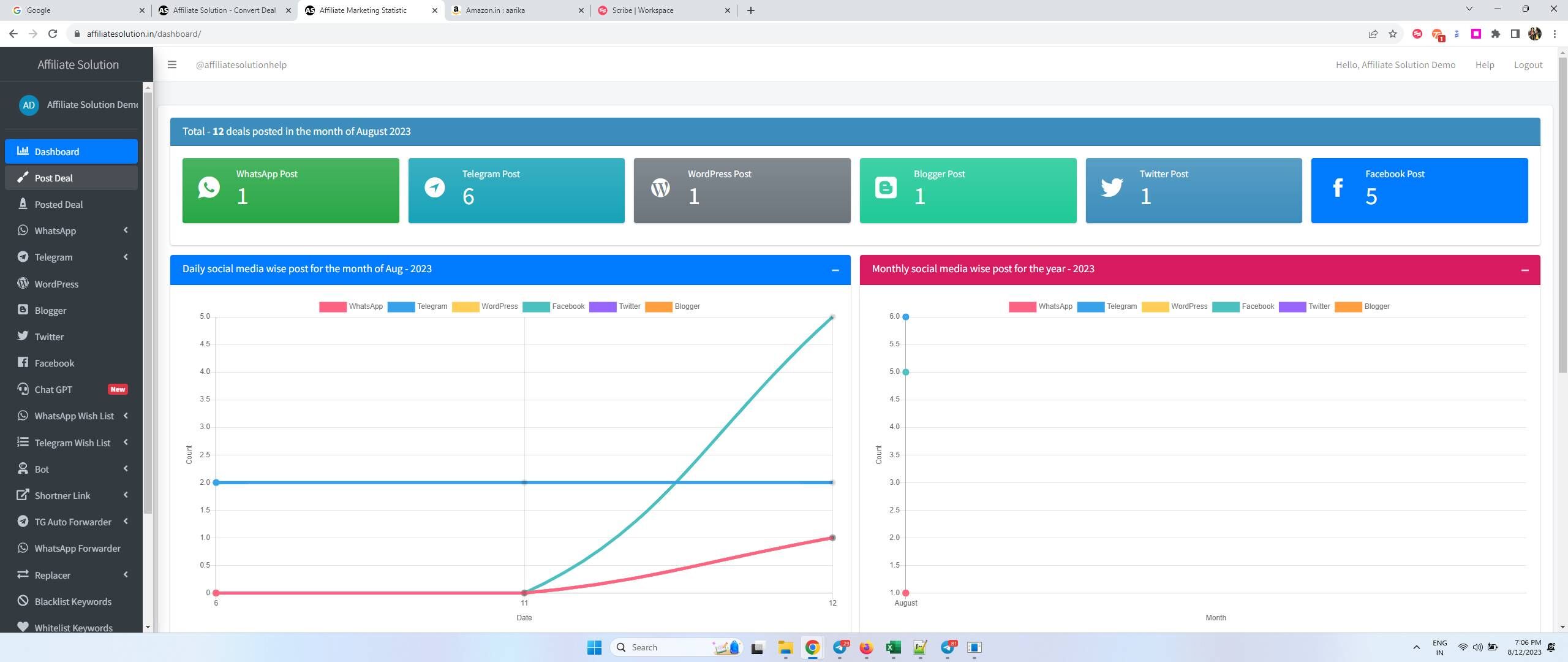Click the Logout link
Image resolution: width=1568 pixels, height=662 pixels.
click(x=1528, y=65)
